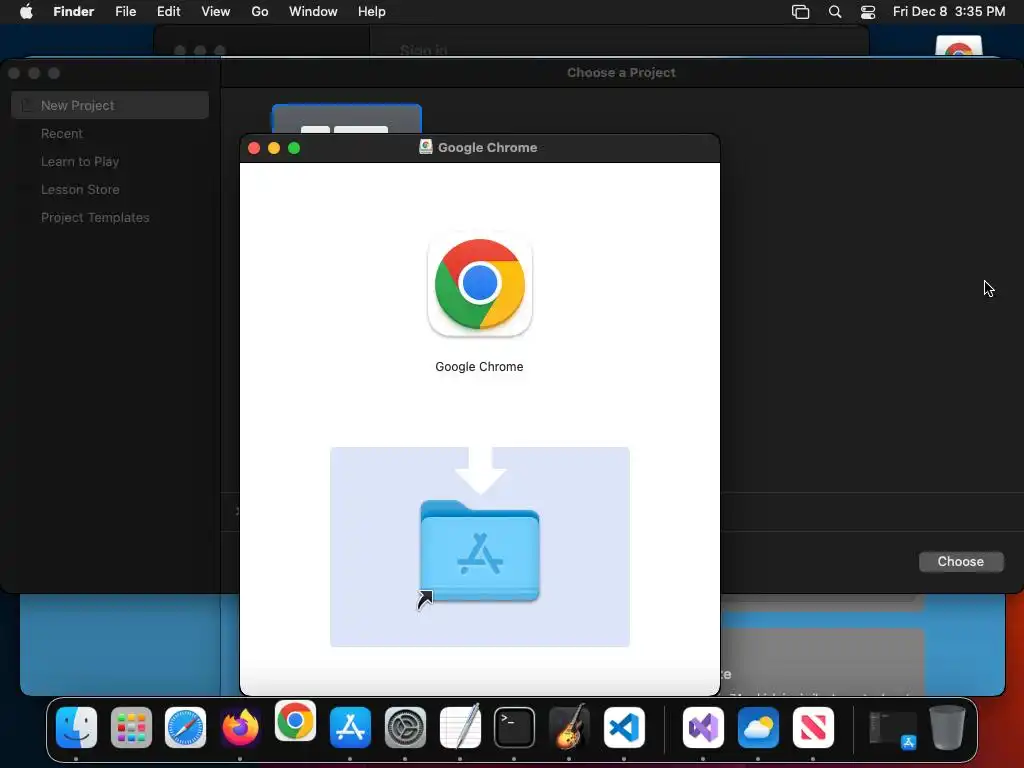Screen dimensions: 1024x768
Task: Click the Google Chrome label under the icon
Action: click(479, 366)
